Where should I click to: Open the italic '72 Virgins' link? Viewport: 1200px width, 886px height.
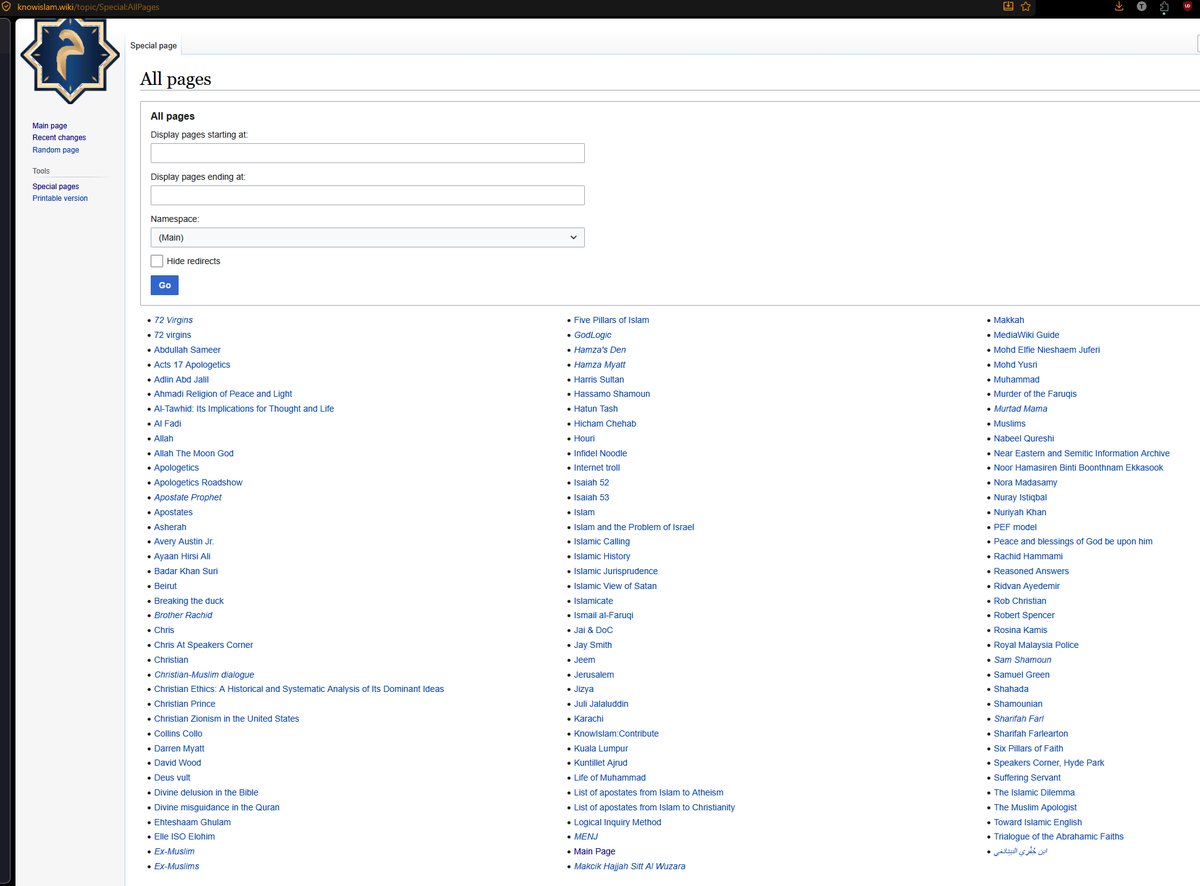tap(173, 320)
